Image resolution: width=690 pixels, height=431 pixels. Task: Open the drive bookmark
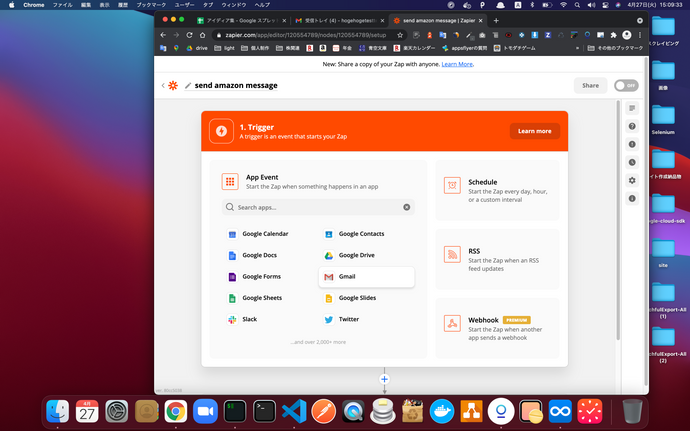click(x=197, y=48)
